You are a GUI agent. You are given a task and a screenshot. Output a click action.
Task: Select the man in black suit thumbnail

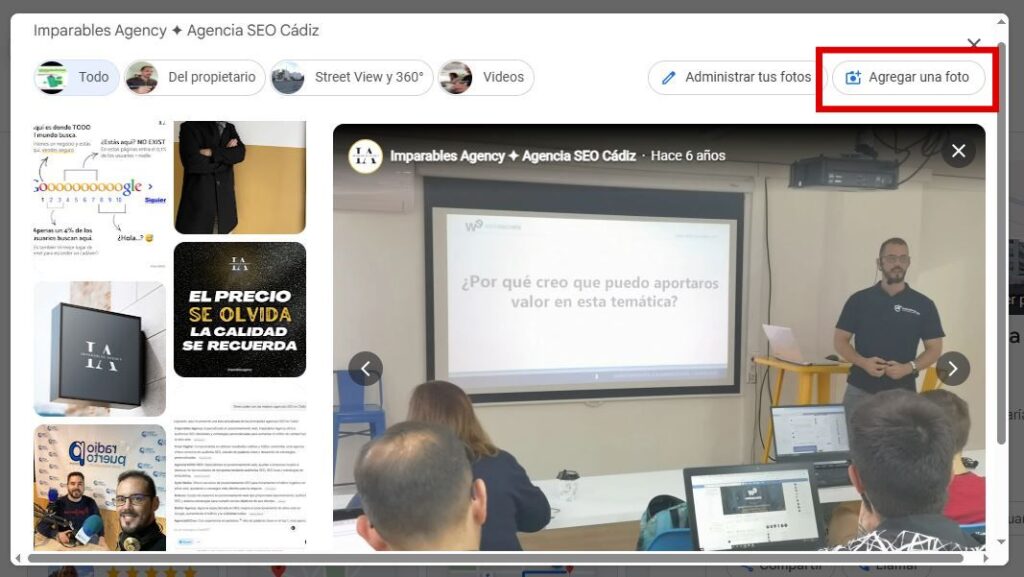(239, 177)
